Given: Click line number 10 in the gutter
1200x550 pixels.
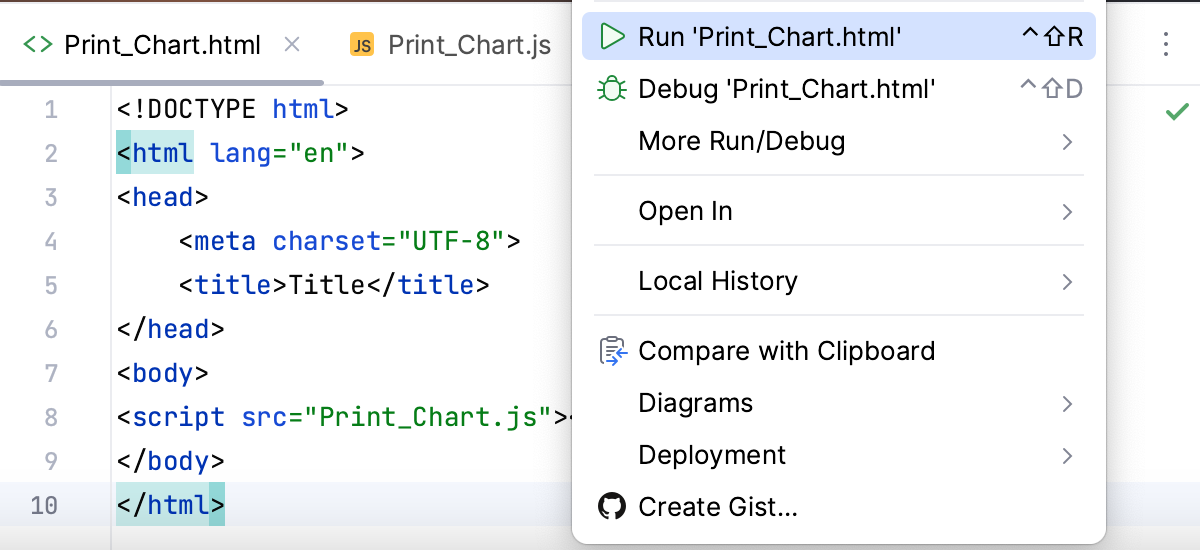Looking at the screenshot, I should 44,505.
